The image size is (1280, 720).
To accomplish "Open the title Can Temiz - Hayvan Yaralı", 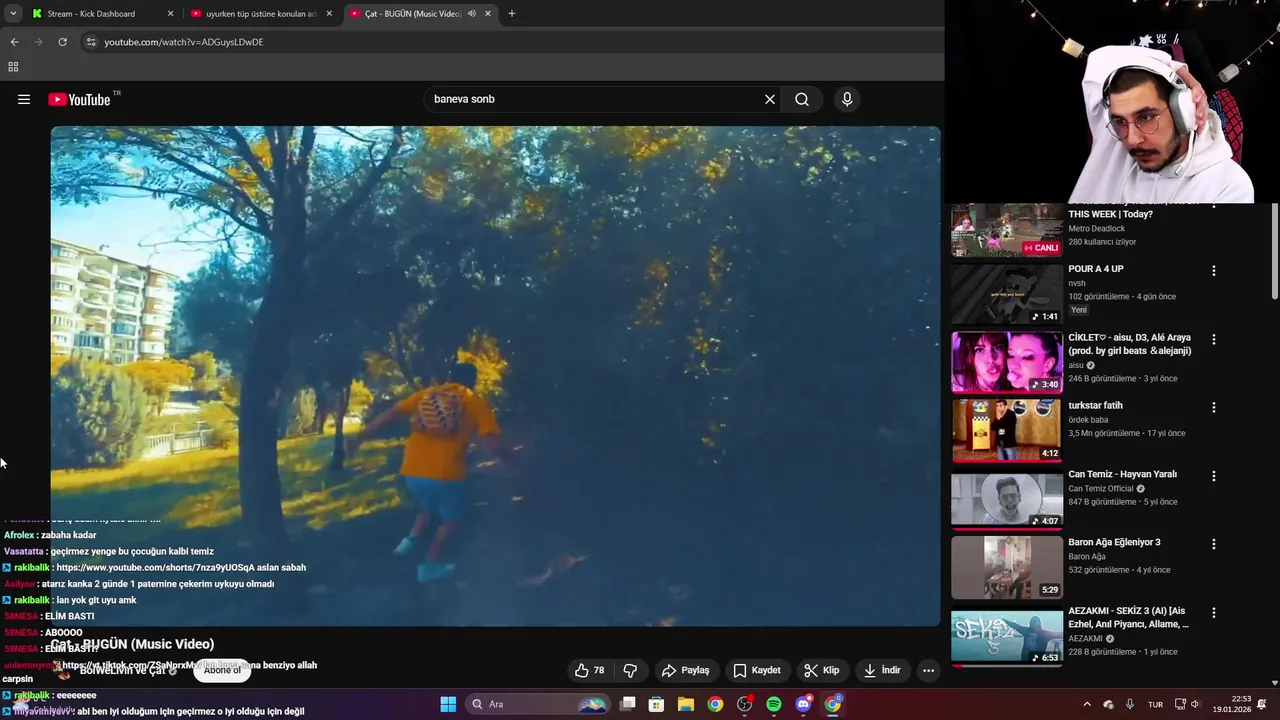I will 1122,474.
